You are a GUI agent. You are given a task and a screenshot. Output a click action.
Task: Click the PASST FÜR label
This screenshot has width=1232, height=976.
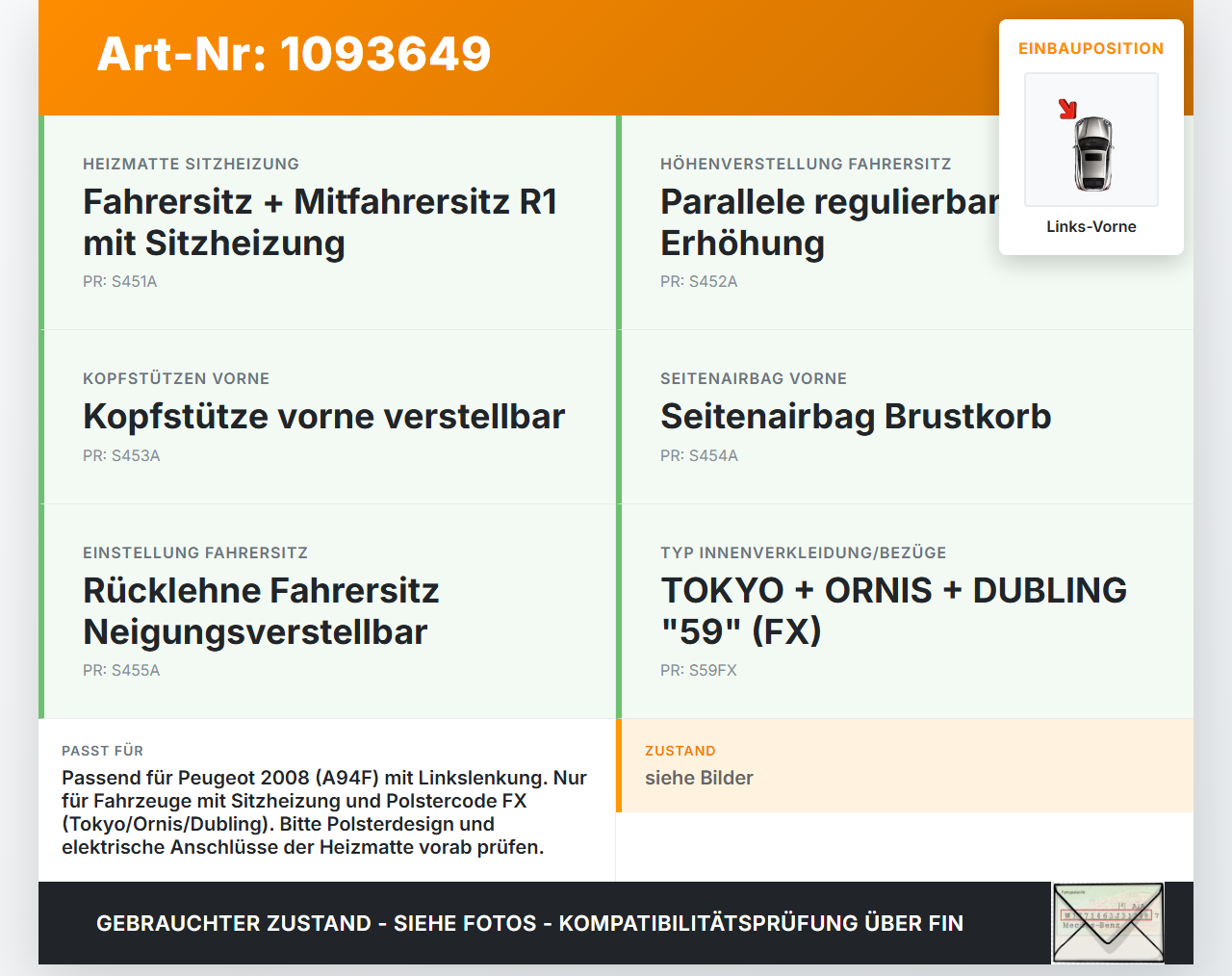pyautogui.click(x=103, y=751)
